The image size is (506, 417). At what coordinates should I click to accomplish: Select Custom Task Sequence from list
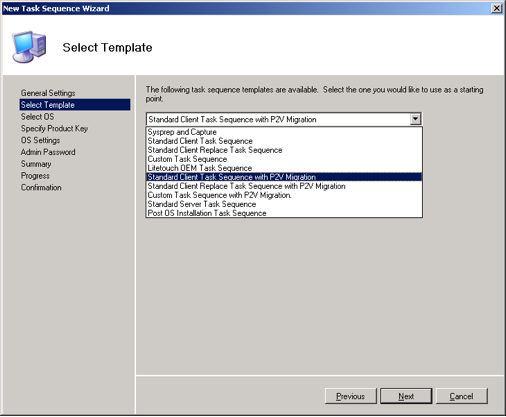point(284,159)
